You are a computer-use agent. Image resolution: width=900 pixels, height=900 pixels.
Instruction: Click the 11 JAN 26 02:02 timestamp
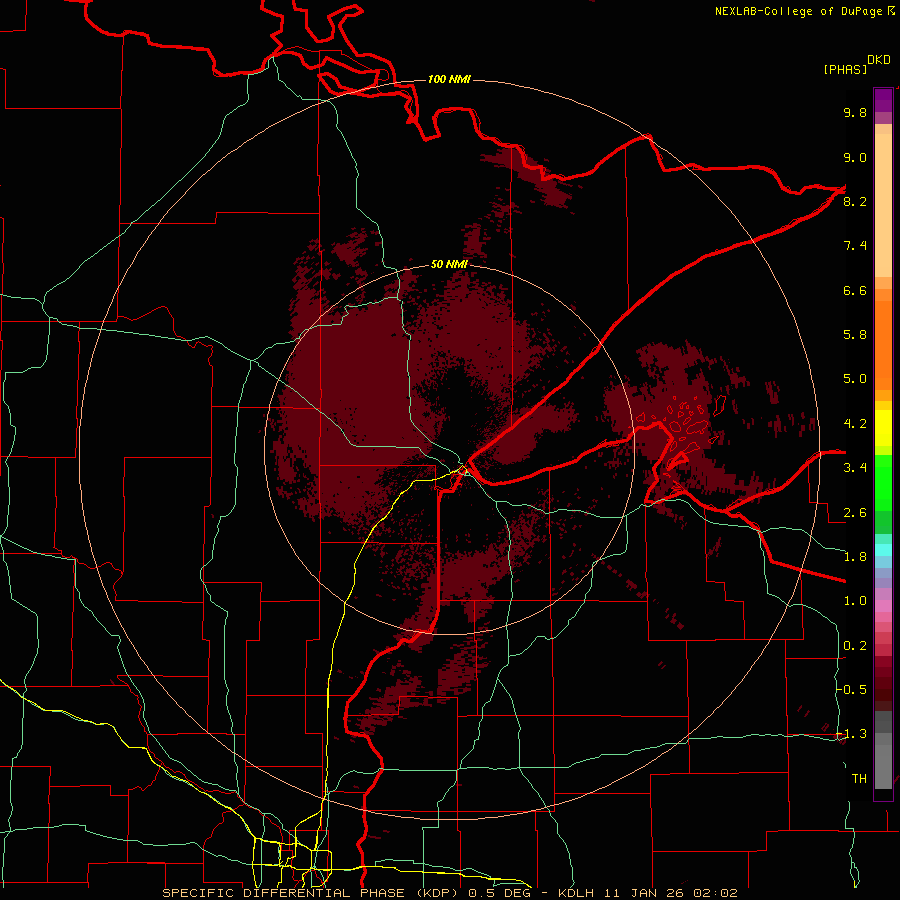669,893
